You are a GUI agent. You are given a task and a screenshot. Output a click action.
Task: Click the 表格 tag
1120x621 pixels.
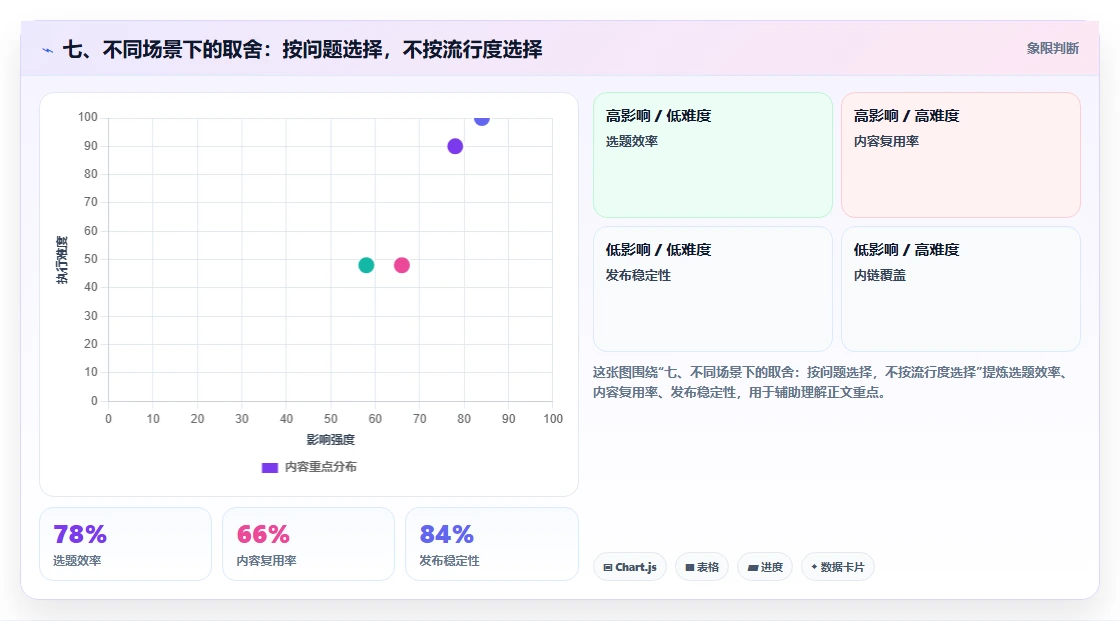[x=702, y=567]
